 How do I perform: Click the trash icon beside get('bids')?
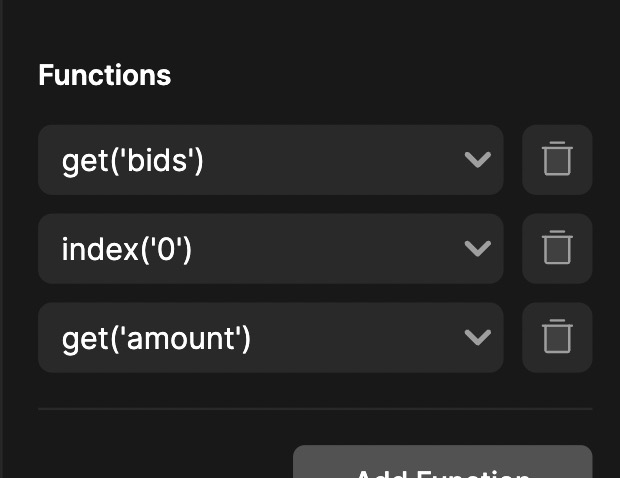(557, 159)
